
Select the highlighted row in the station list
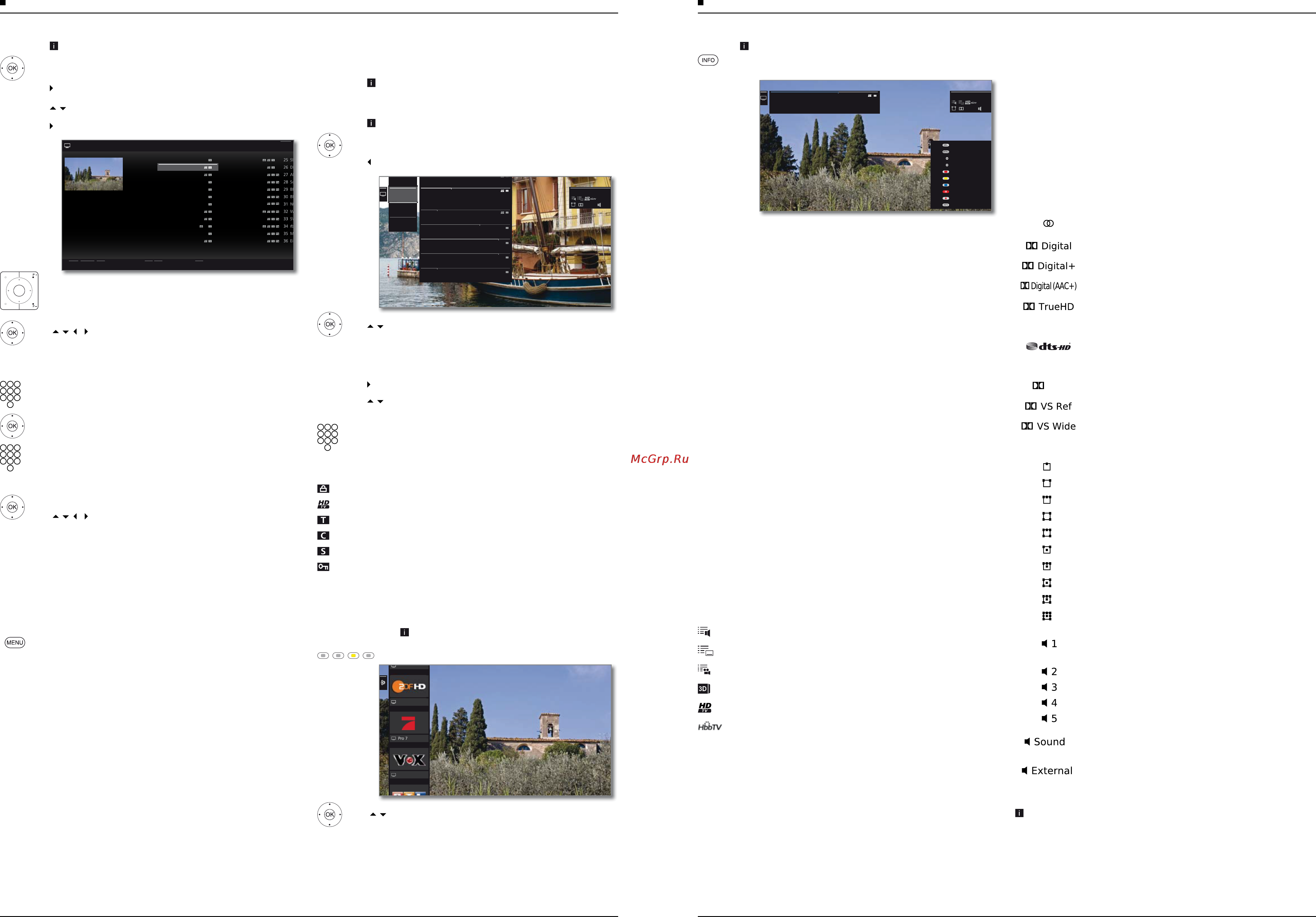tap(187, 167)
